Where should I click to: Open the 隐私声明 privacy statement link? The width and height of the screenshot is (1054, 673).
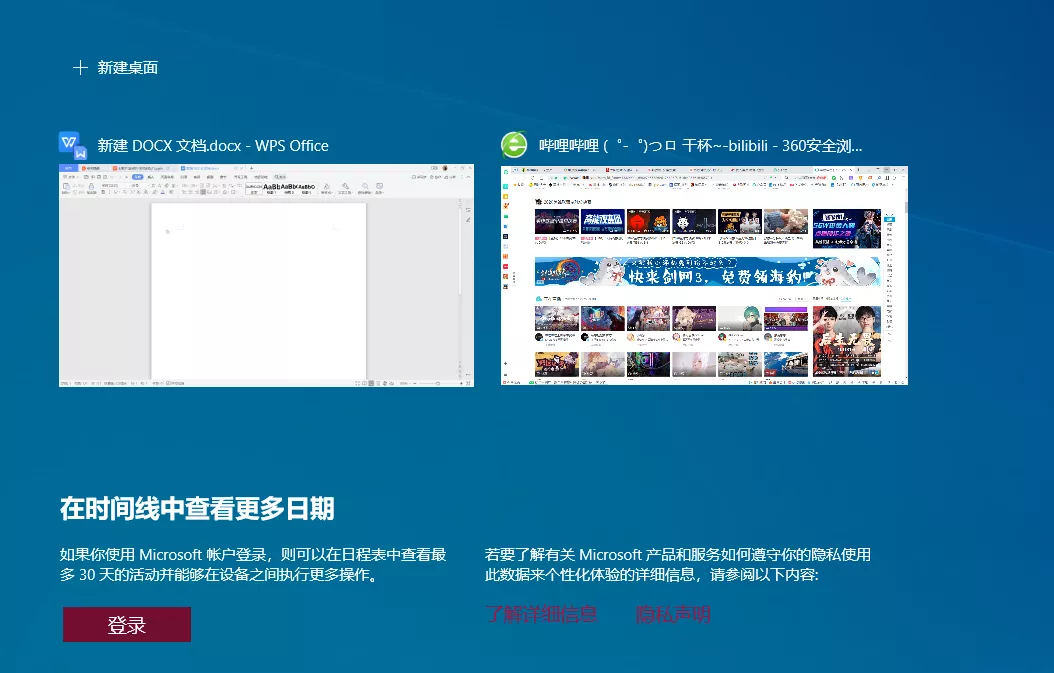676,614
